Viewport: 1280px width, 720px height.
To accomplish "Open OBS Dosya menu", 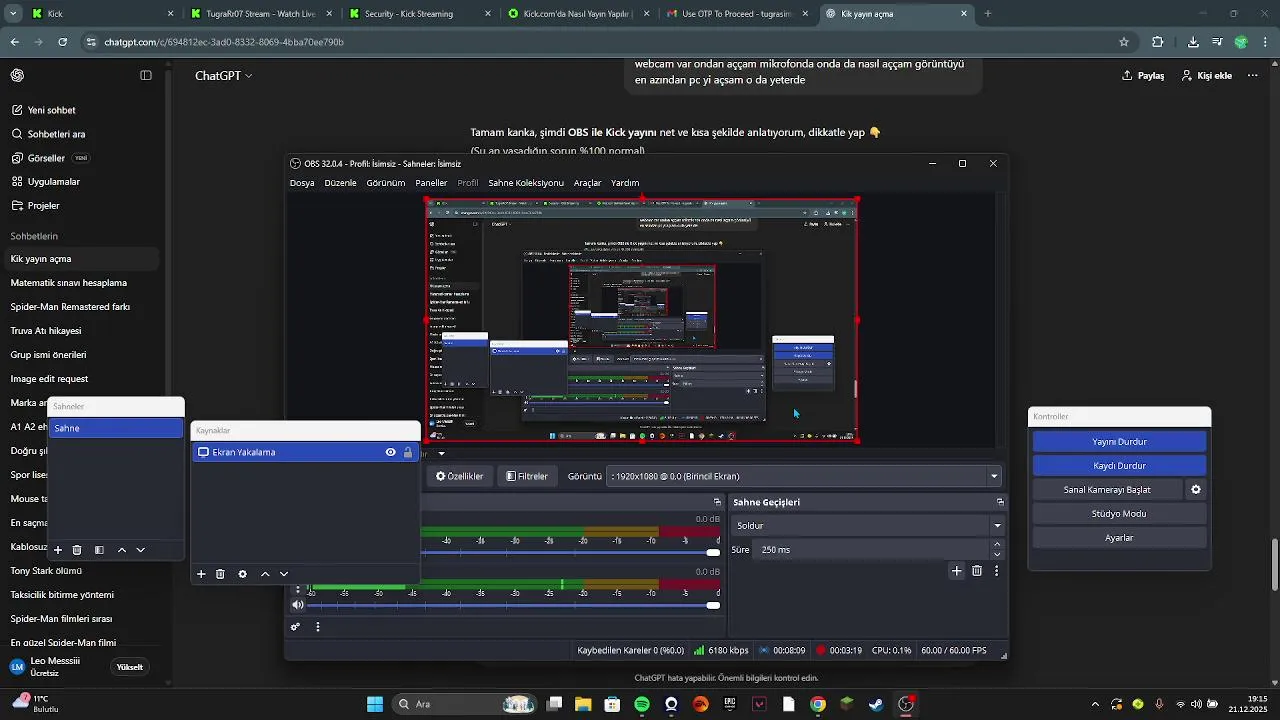I will (302, 183).
